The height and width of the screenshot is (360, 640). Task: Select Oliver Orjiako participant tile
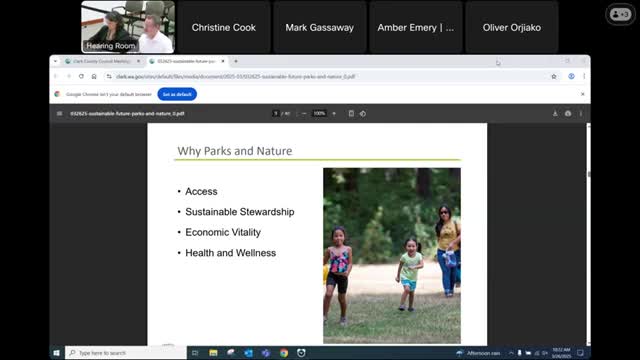(x=512, y=27)
